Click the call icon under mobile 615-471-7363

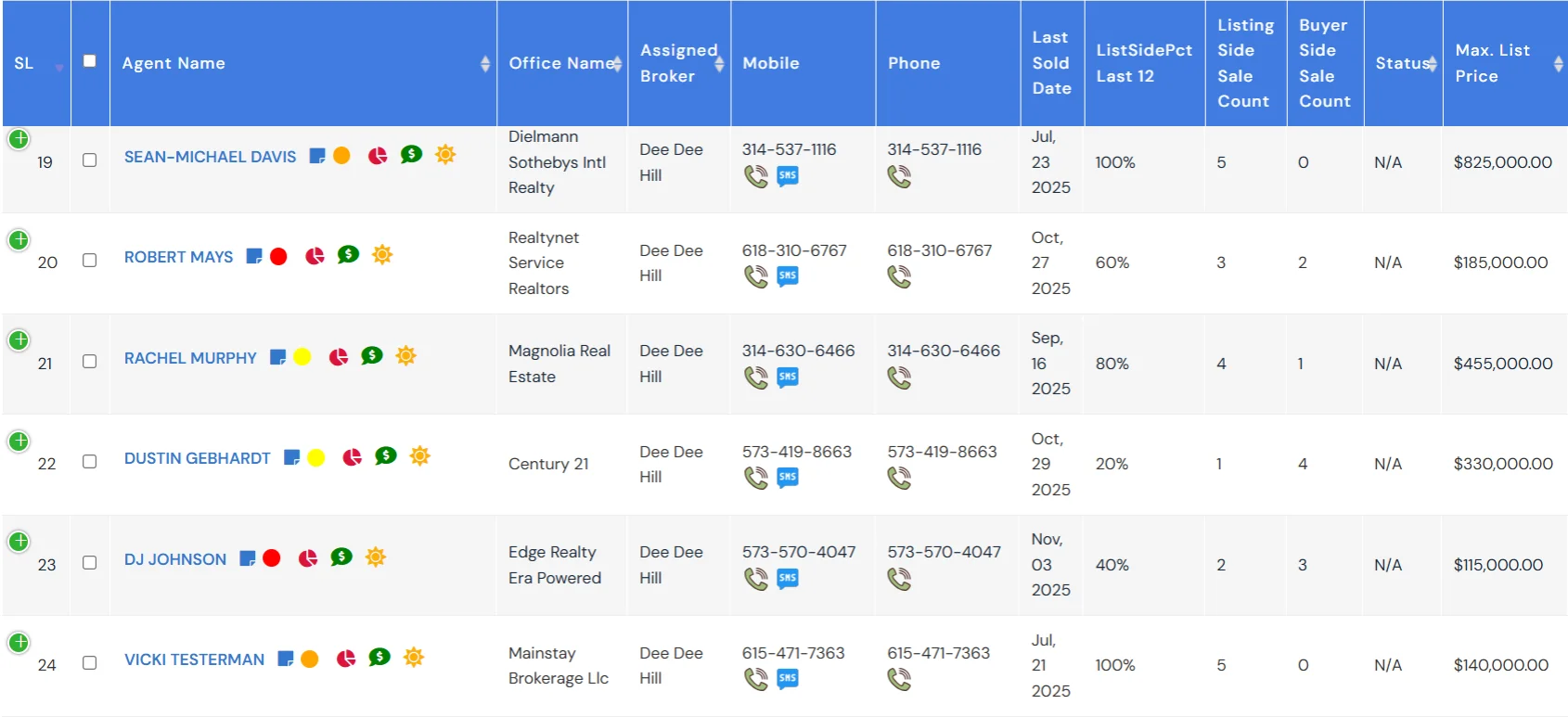pyautogui.click(x=756, y=680)
